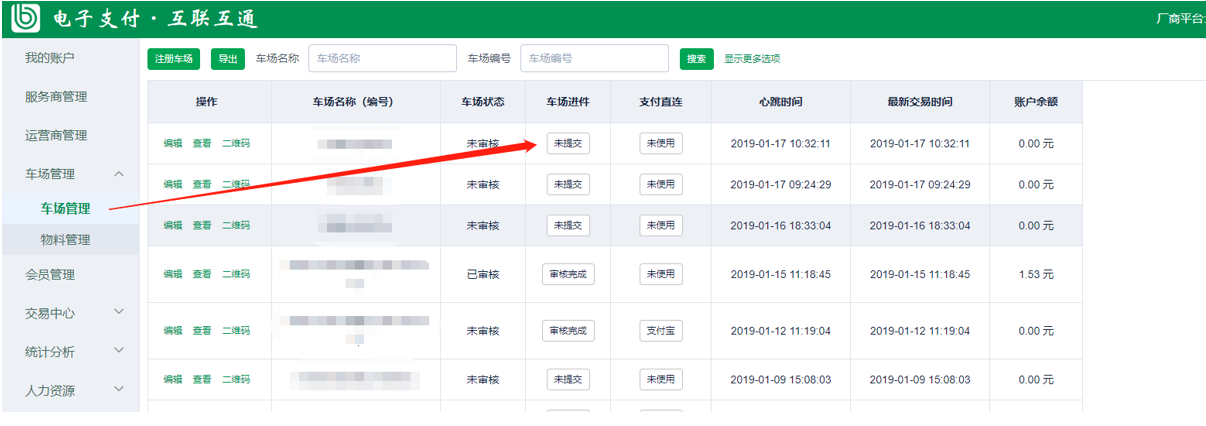This screenshot has height=426, width=1206.
Task: Expand the 交易中心 menu chevron
Action: point(119,312)
